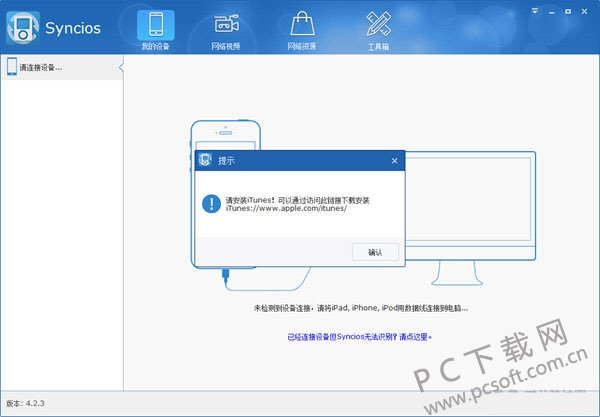Switch to the 网络视频 video tab
Viewport: 600px width, 417px height.
click(x=226, y=32)
